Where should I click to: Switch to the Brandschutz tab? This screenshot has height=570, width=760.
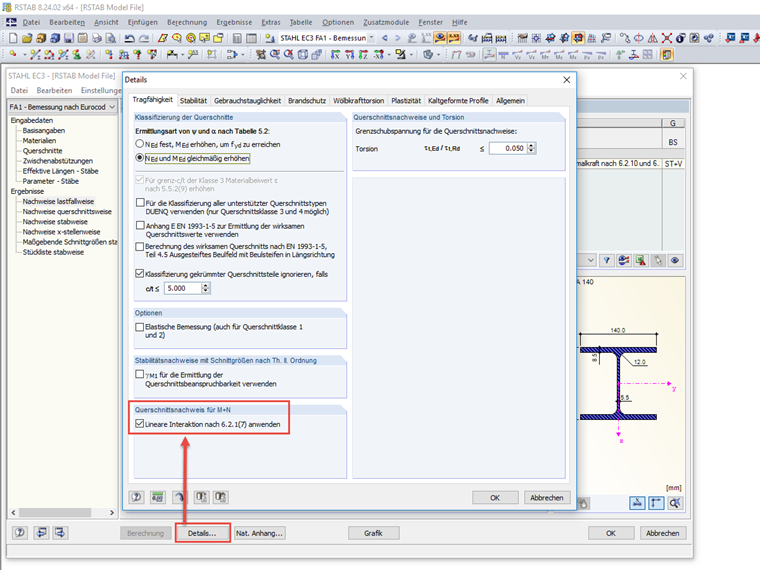tap(307, 100)
